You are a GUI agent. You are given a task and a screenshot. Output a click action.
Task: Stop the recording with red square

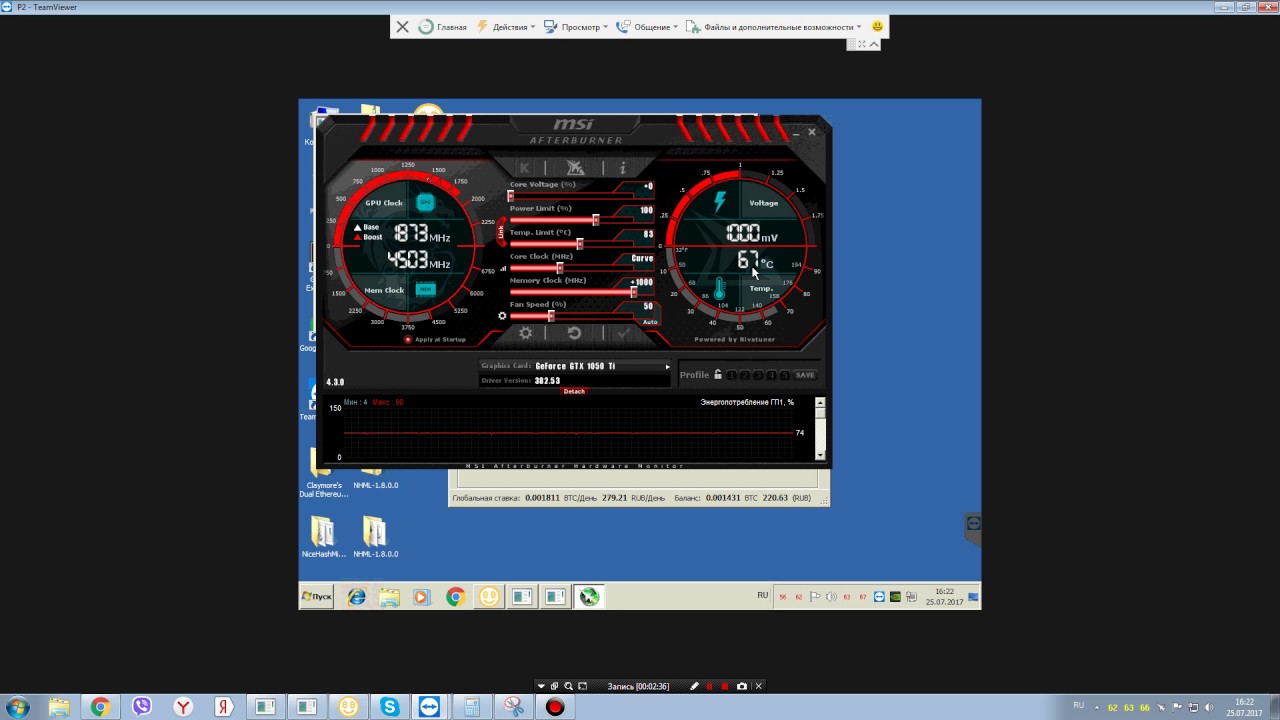pos(725,686)
